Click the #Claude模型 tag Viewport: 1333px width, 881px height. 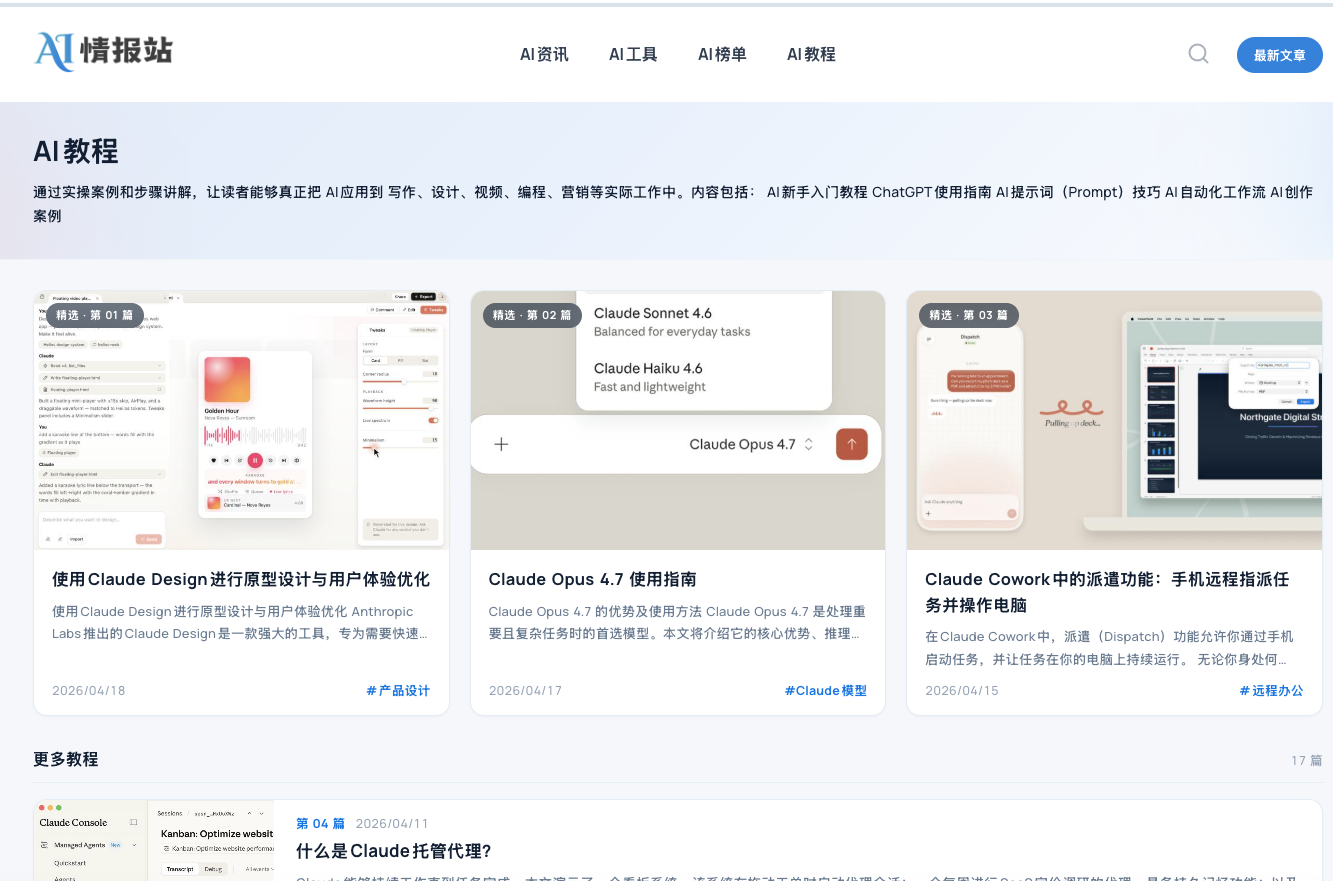coord(825,689)
